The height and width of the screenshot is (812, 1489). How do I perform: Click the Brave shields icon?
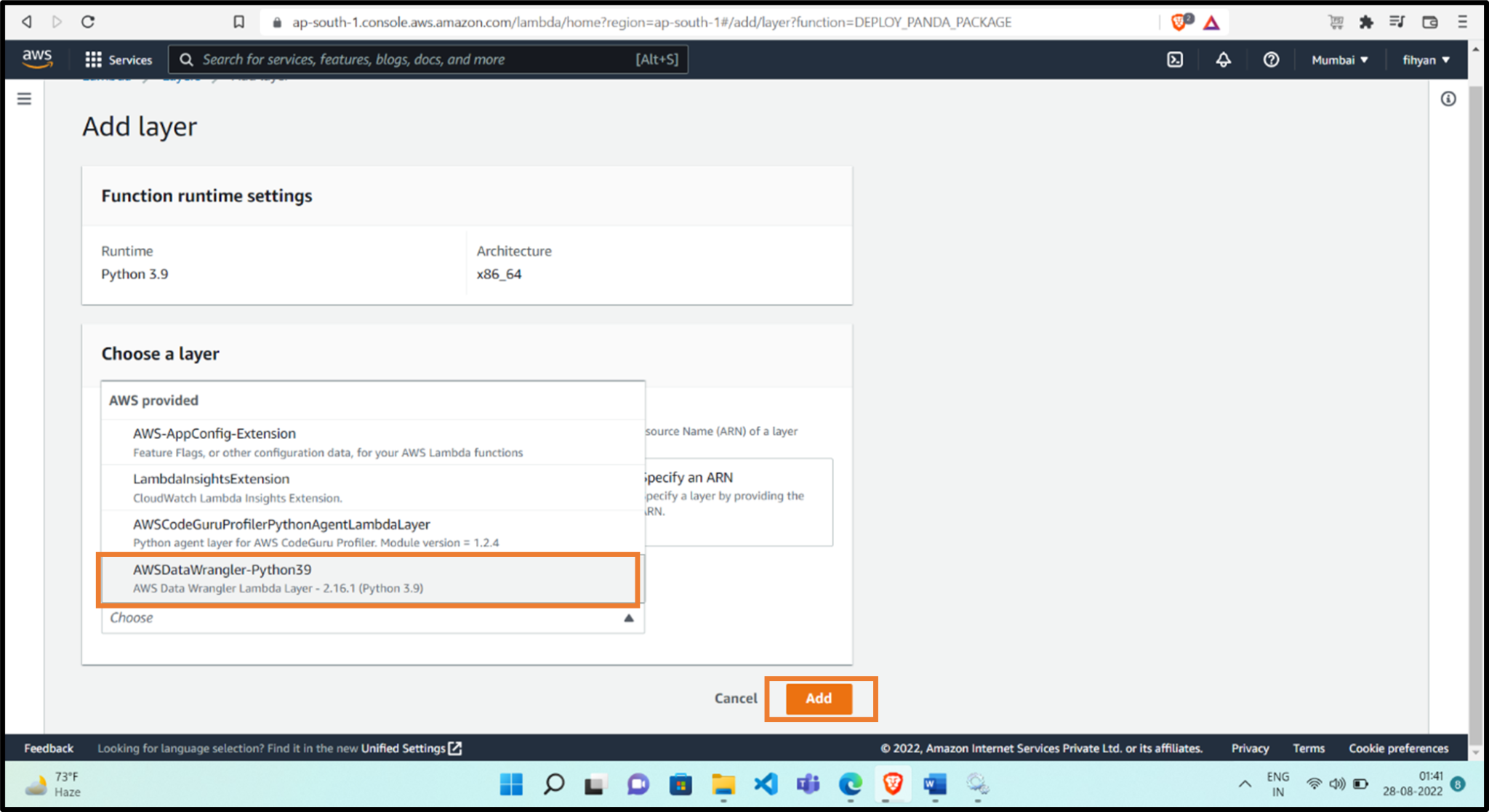point(1179,22)
